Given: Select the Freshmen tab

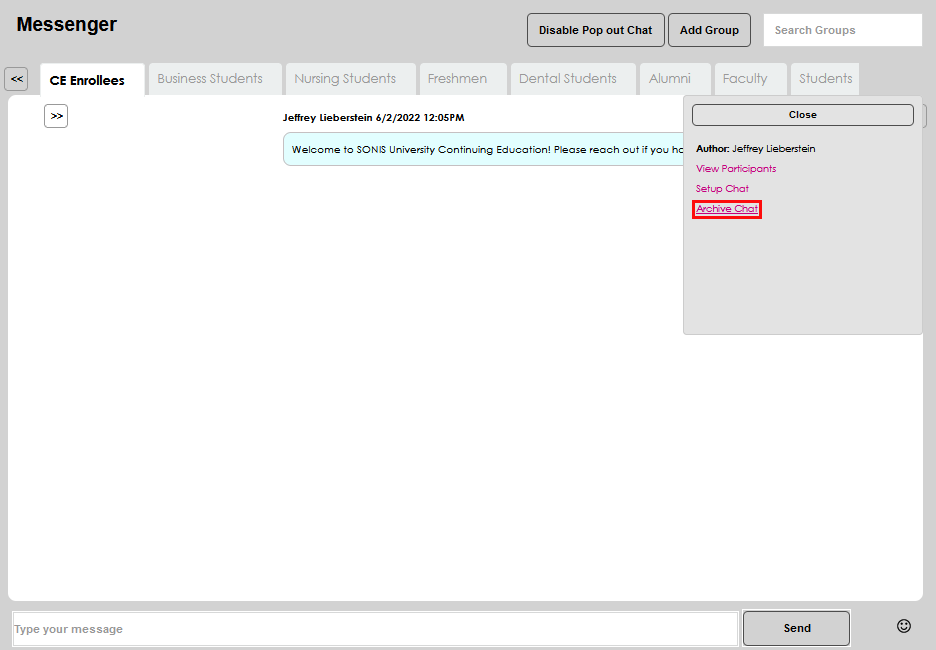Looking at the screenshot, I should coord(463,79).
